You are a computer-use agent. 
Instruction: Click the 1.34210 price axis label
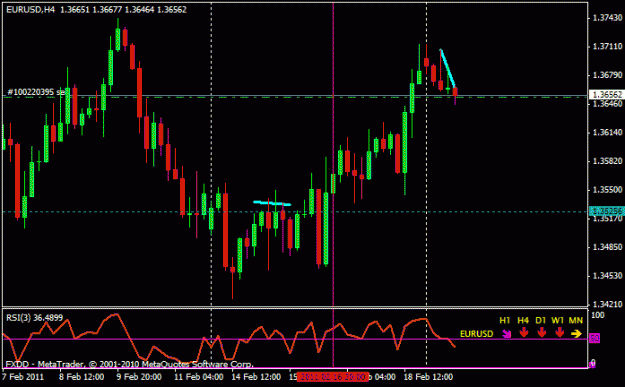(607, 304)
